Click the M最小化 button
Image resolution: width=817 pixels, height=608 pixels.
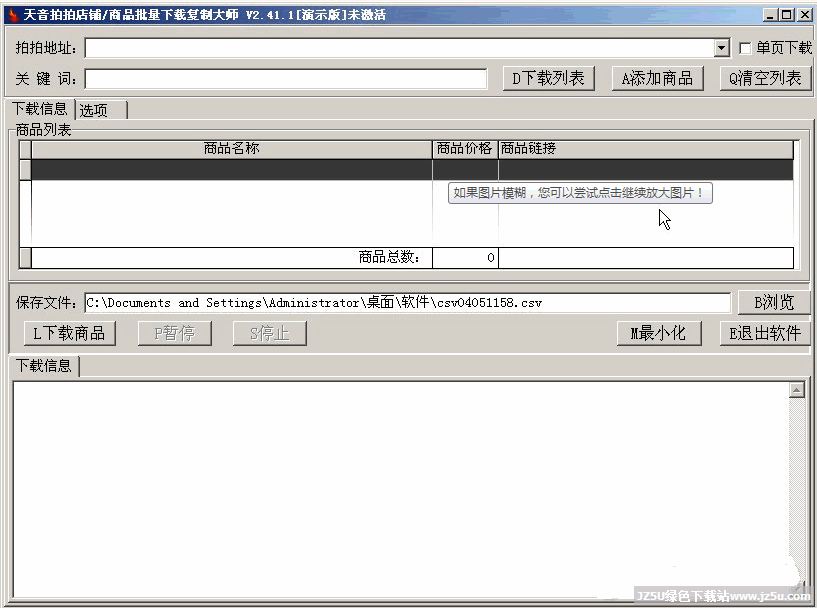(x=659, y=333)
